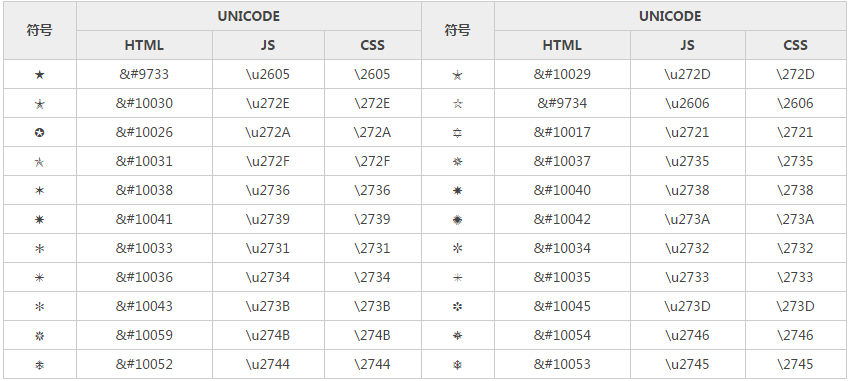Image resolution: width=850 pixels, height=381 pixels.
Task: Click the eight-pointed black star for &#10041
Action: (x=39, y=219)
